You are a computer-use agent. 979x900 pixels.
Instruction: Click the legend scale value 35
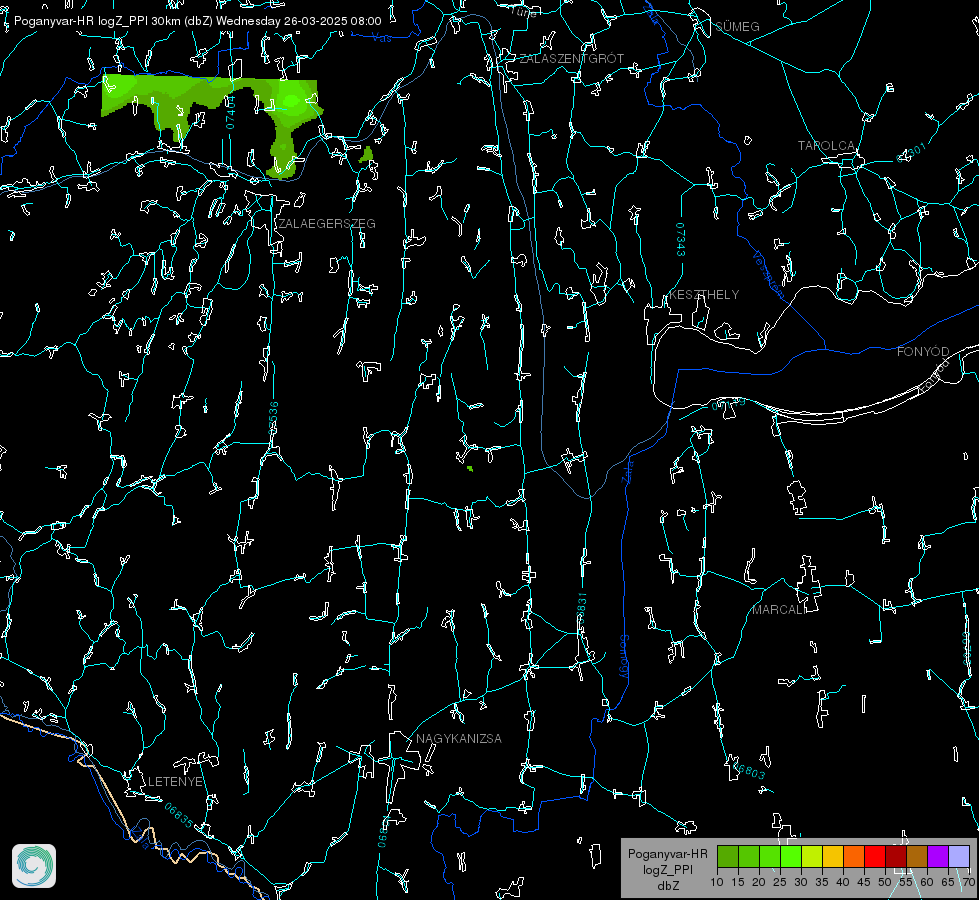tap(822, 883)
